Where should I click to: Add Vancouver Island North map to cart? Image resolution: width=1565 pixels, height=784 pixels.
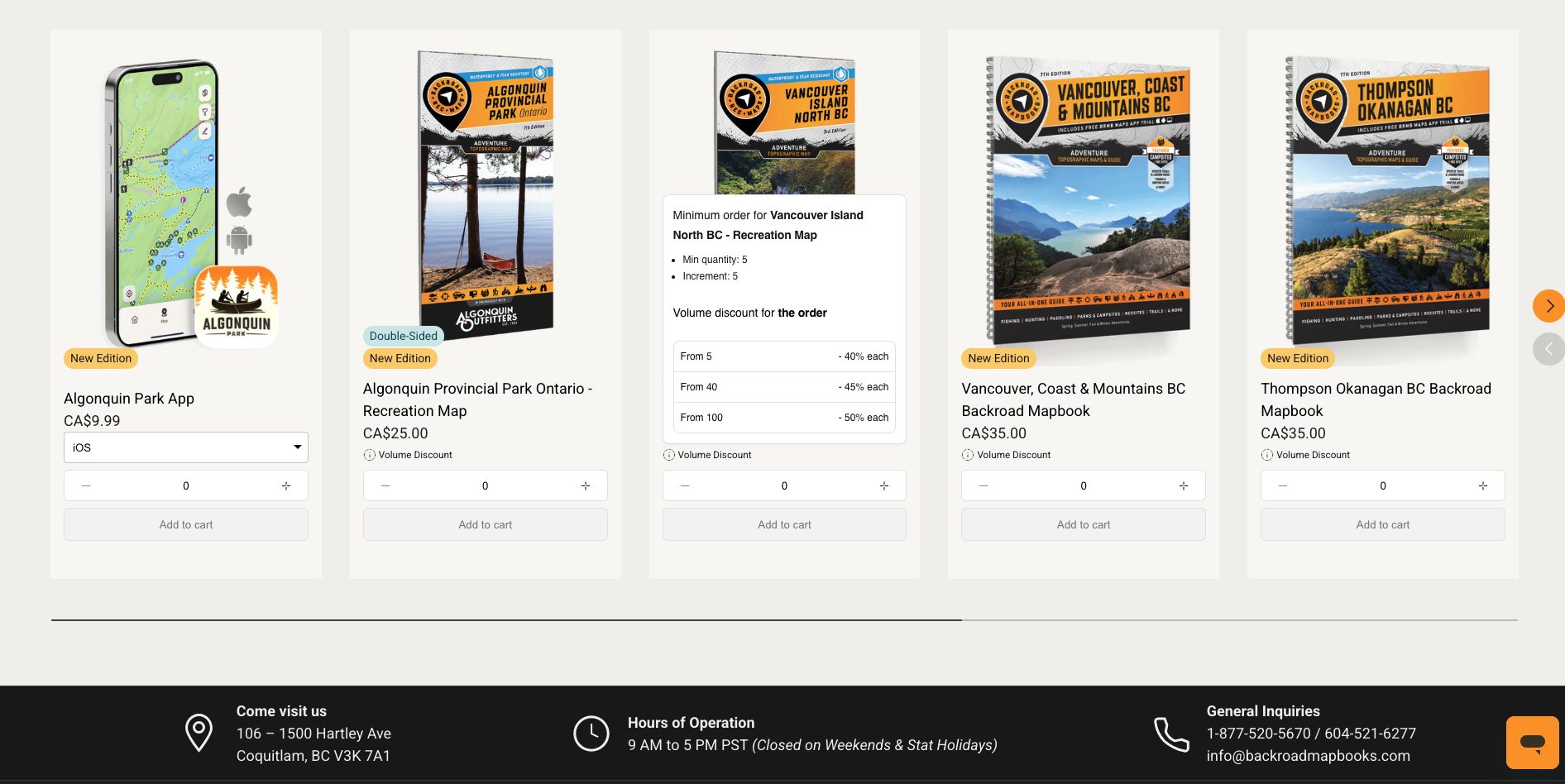click(784, 524)
